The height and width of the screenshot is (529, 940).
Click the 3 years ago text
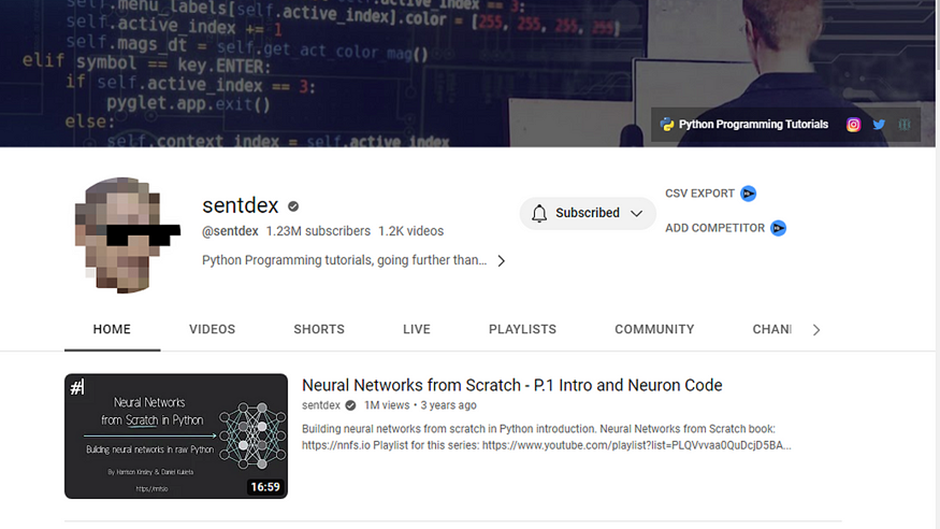[448, 405]
